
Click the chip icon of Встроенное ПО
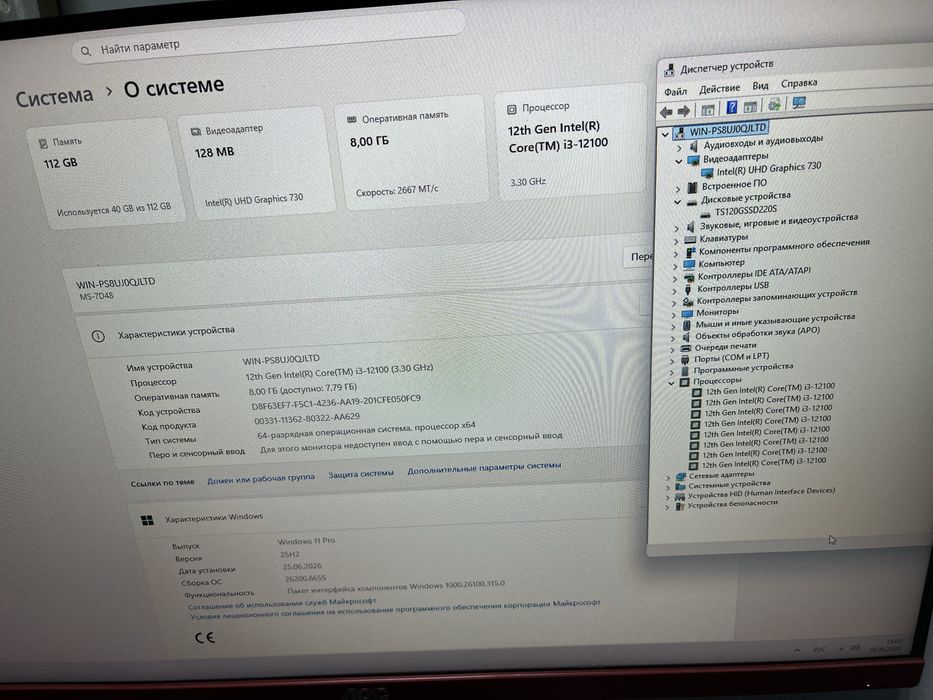click(x=692, y=188)
